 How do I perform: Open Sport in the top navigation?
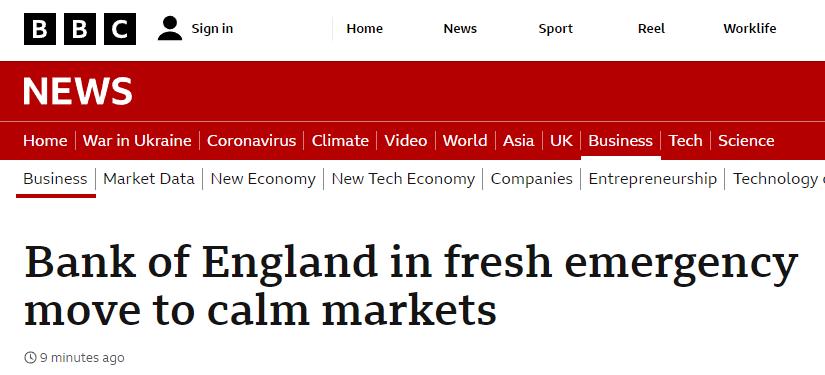[556, 28]
